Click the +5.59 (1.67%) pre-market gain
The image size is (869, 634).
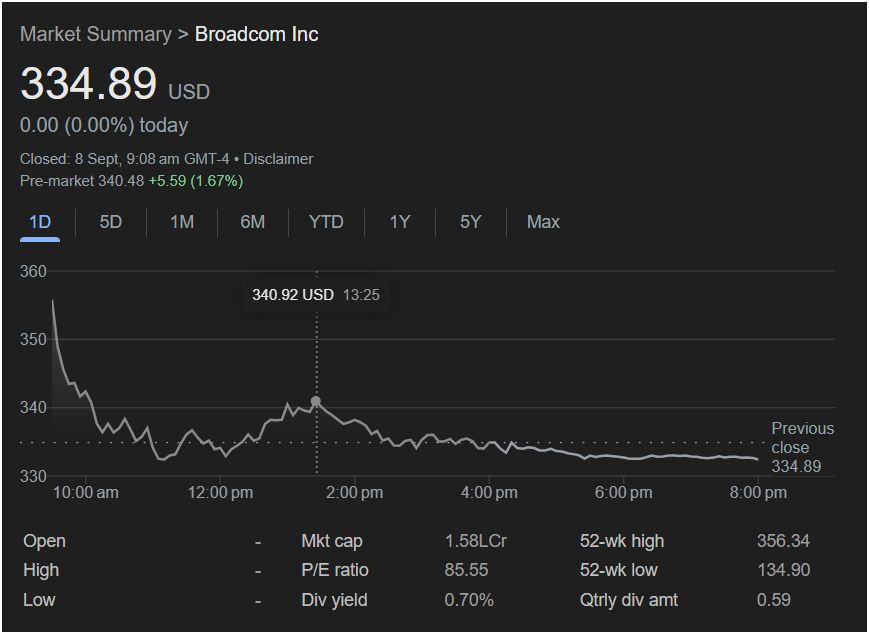(x=196, y=181)
